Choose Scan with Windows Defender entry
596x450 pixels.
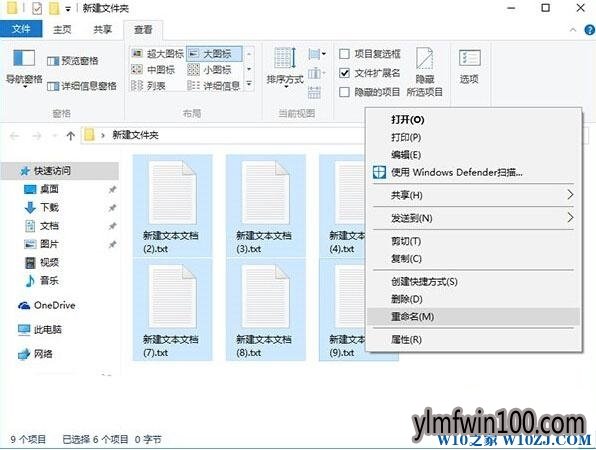(473, 172)
